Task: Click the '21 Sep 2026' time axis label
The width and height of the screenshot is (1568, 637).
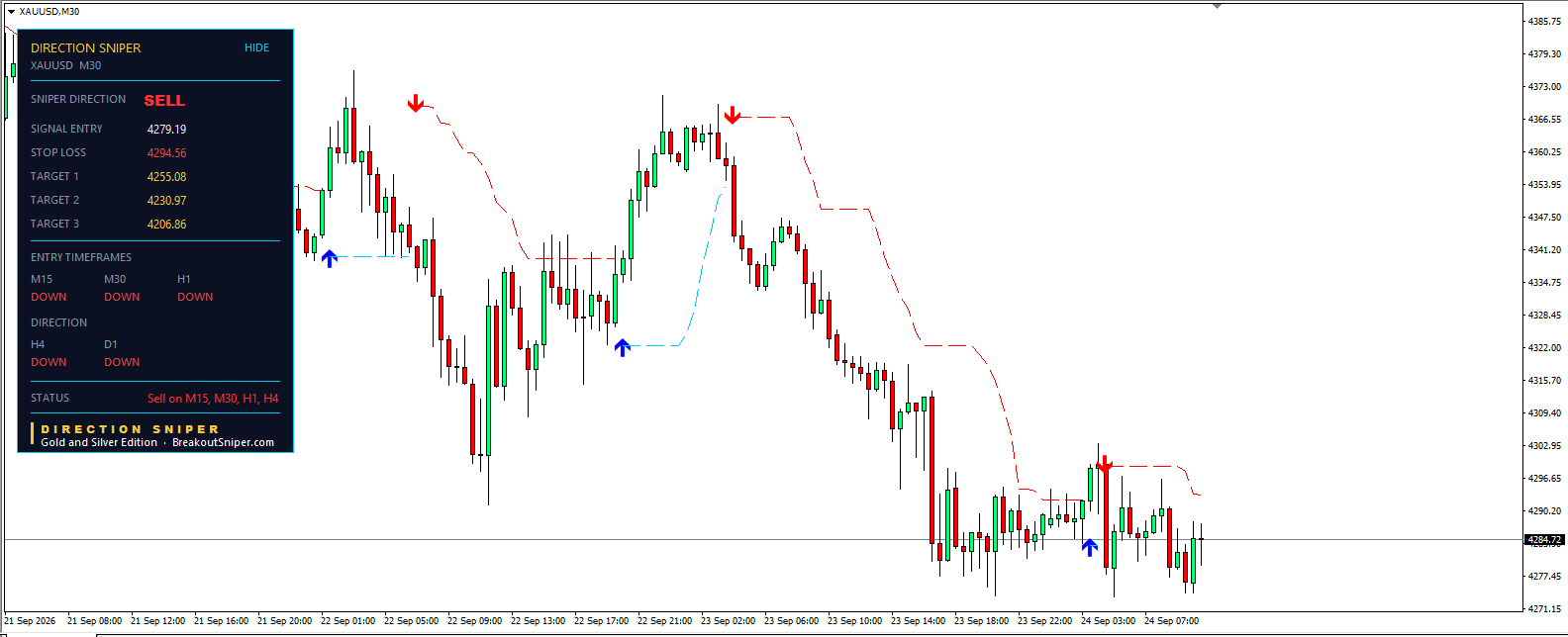Action: pos(31,621)
